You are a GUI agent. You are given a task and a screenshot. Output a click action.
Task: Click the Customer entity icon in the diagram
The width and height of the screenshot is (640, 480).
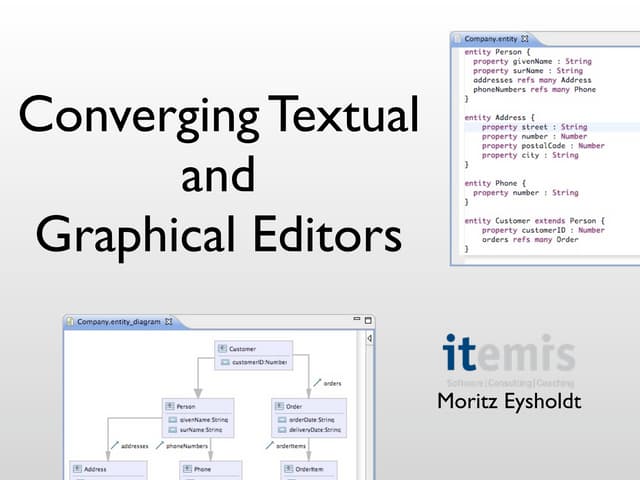(223, 349)
